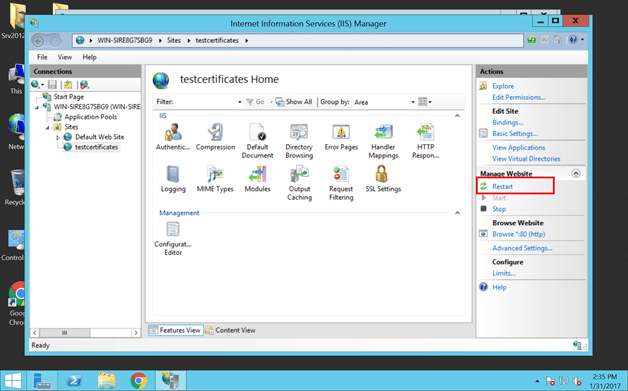
Task: Open Output Caching settings
Action: point(299,183)
